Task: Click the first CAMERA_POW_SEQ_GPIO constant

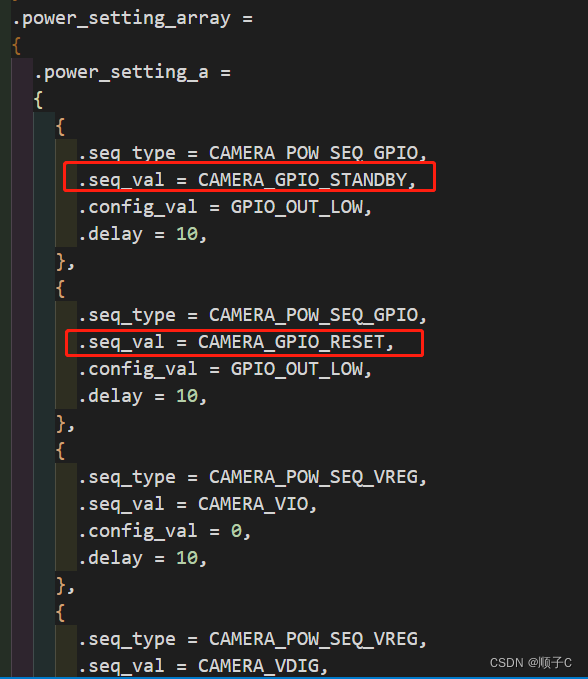Action: click(x=313, y=153)
